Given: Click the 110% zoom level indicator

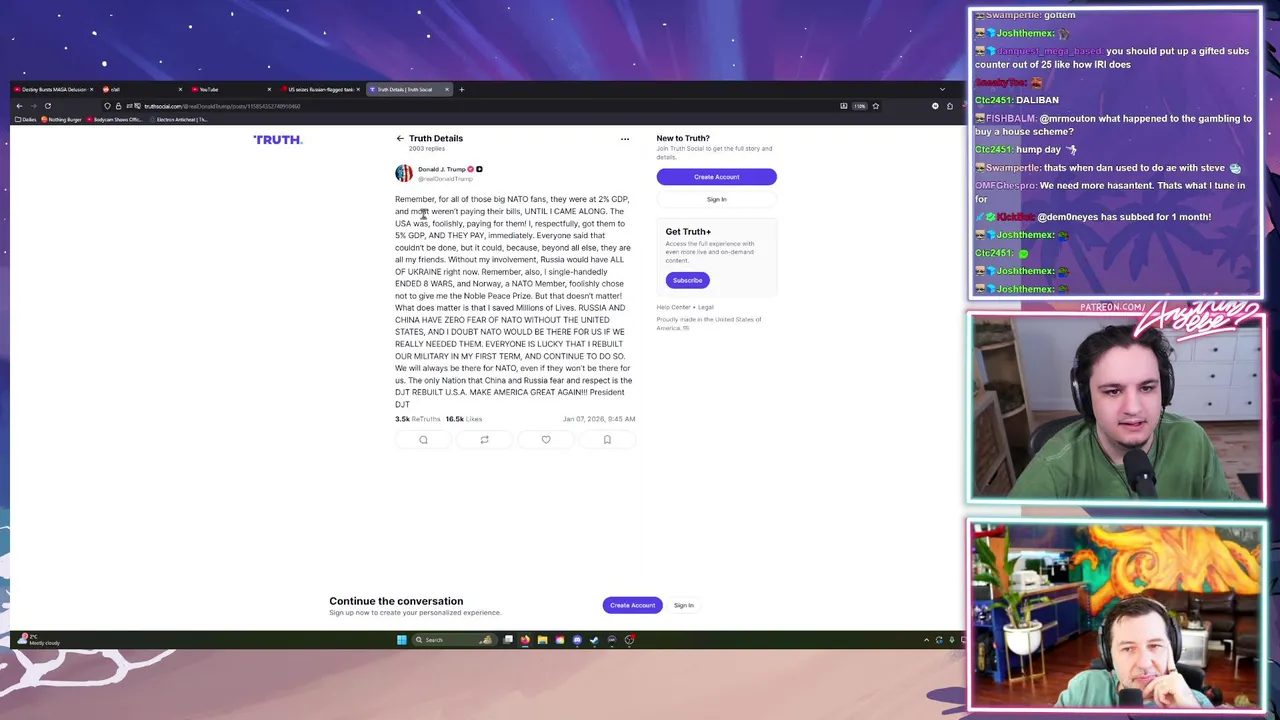Looking at the screenshot, I should click(860, 106).
